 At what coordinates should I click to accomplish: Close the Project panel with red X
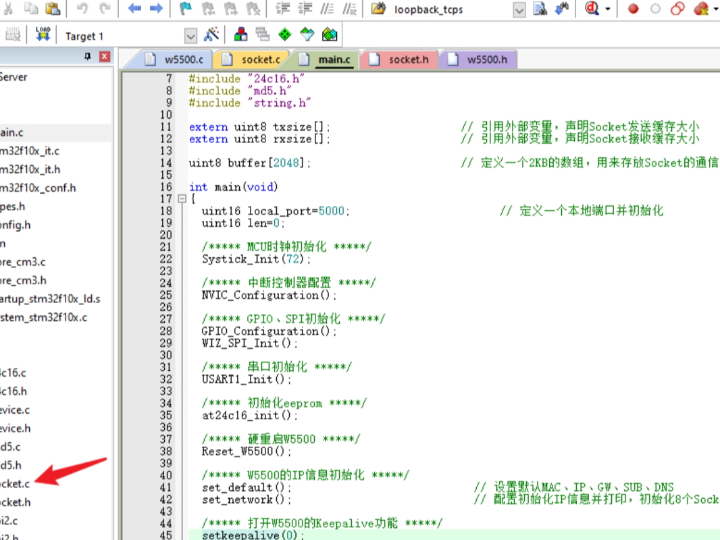[104, 58]
